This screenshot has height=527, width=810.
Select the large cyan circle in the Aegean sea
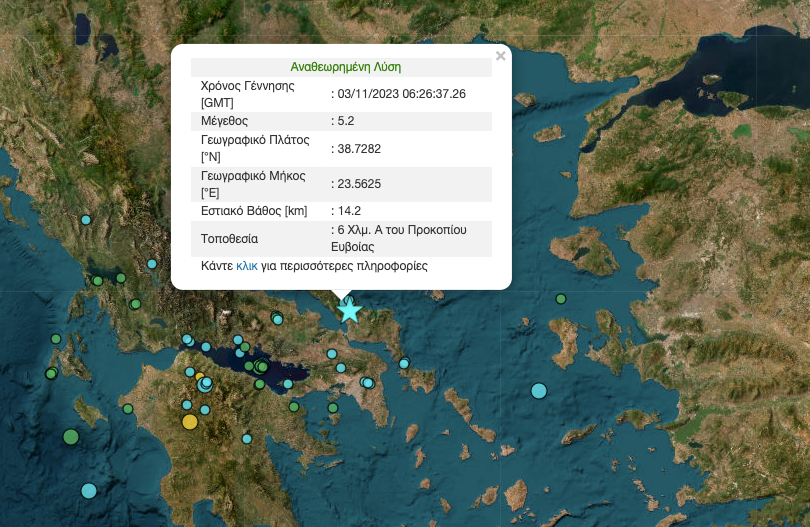point(539,391)
